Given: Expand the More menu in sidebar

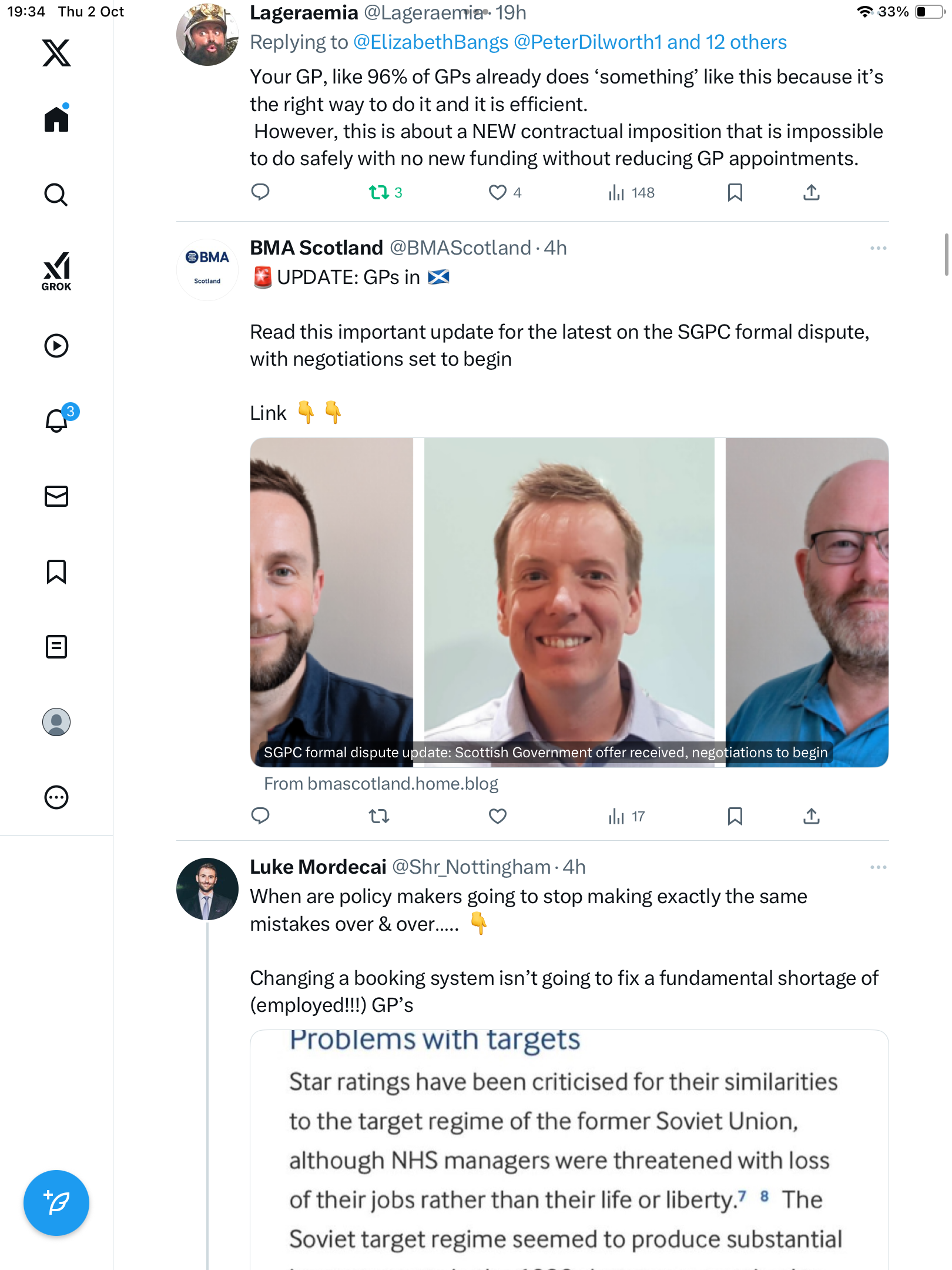Looking at the screenshot, I should click(x=56, y=797).
